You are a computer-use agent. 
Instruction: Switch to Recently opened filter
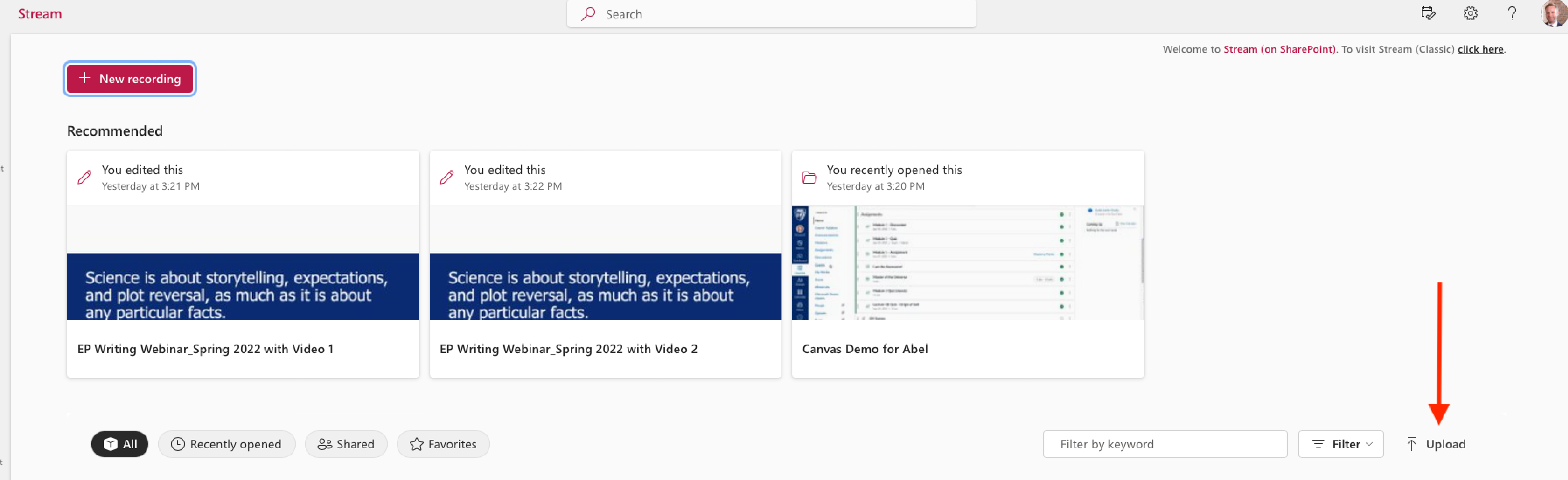pyautogui.click(x=226, y=444)
